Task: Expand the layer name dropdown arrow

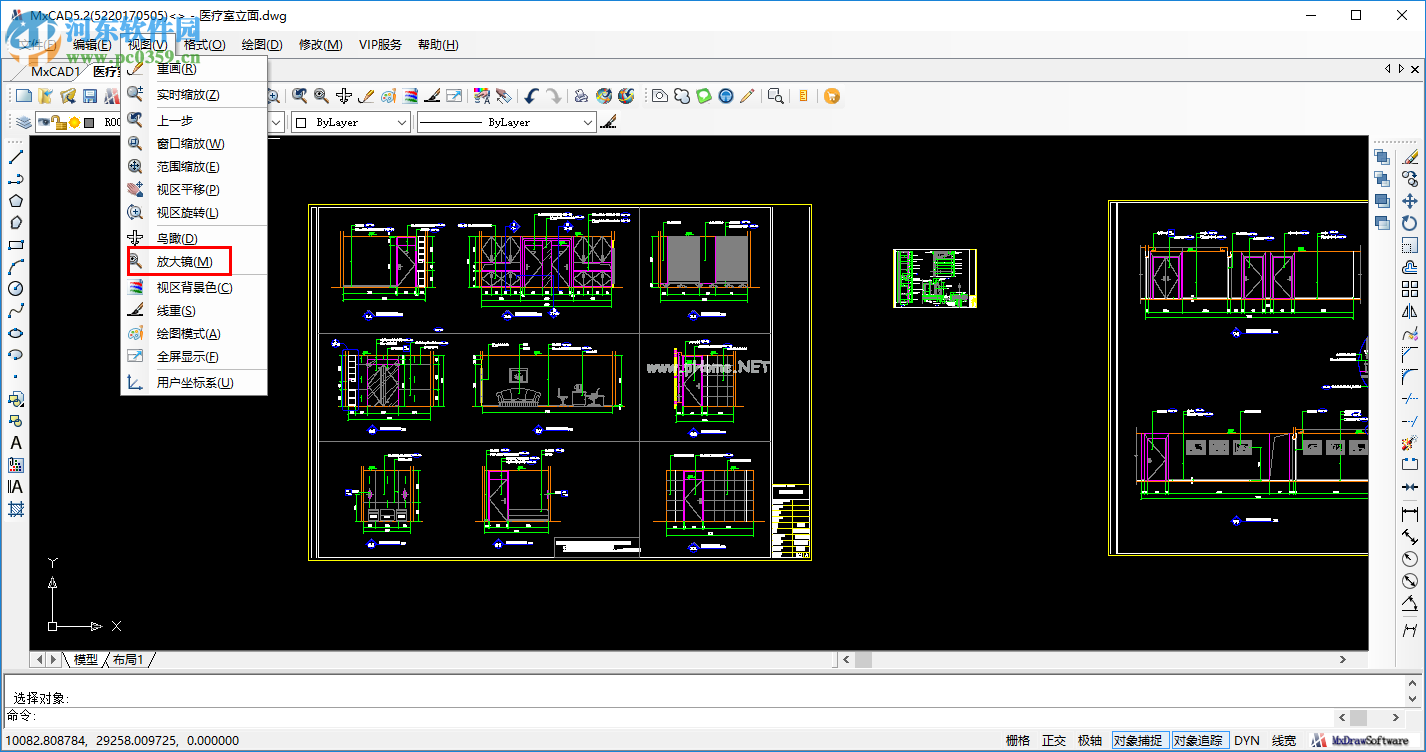Action: [276, 122]
